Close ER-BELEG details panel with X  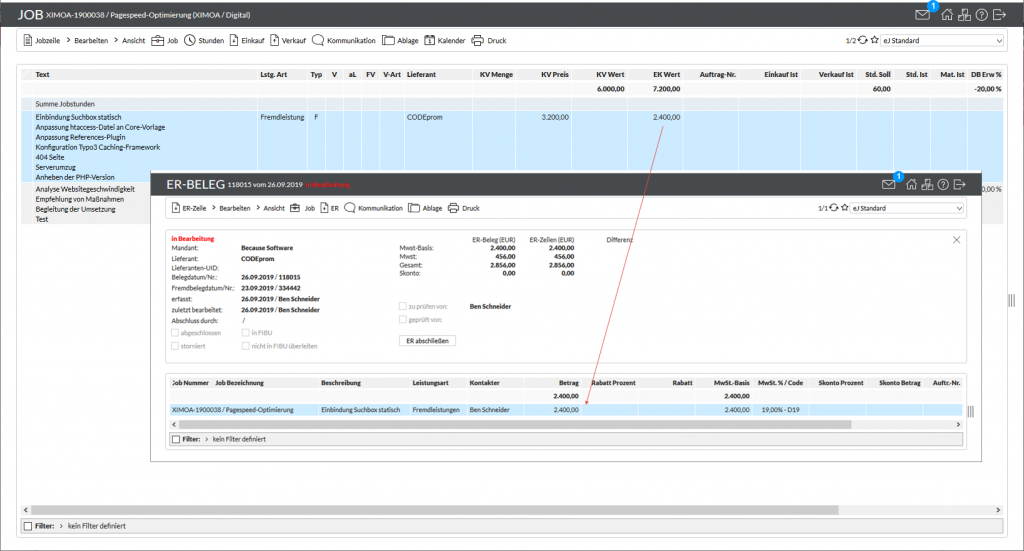tap(956, 240)
